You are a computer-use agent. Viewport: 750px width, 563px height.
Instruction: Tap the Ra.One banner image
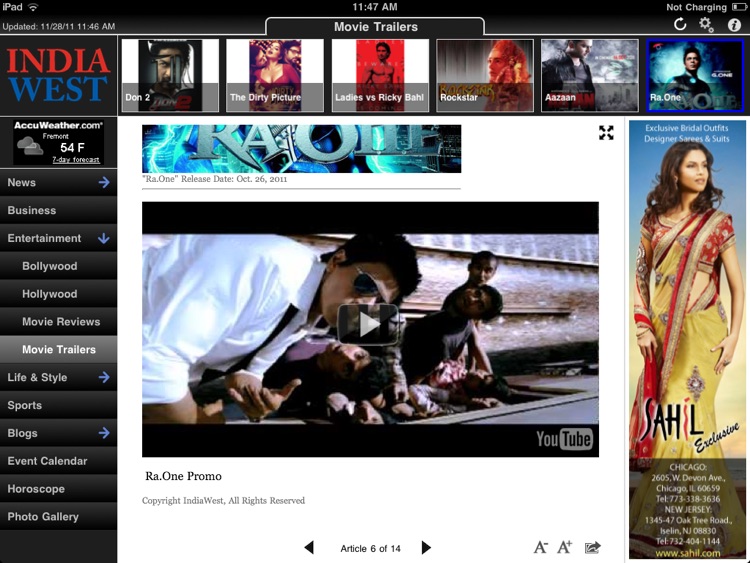(x=301, y=148)
